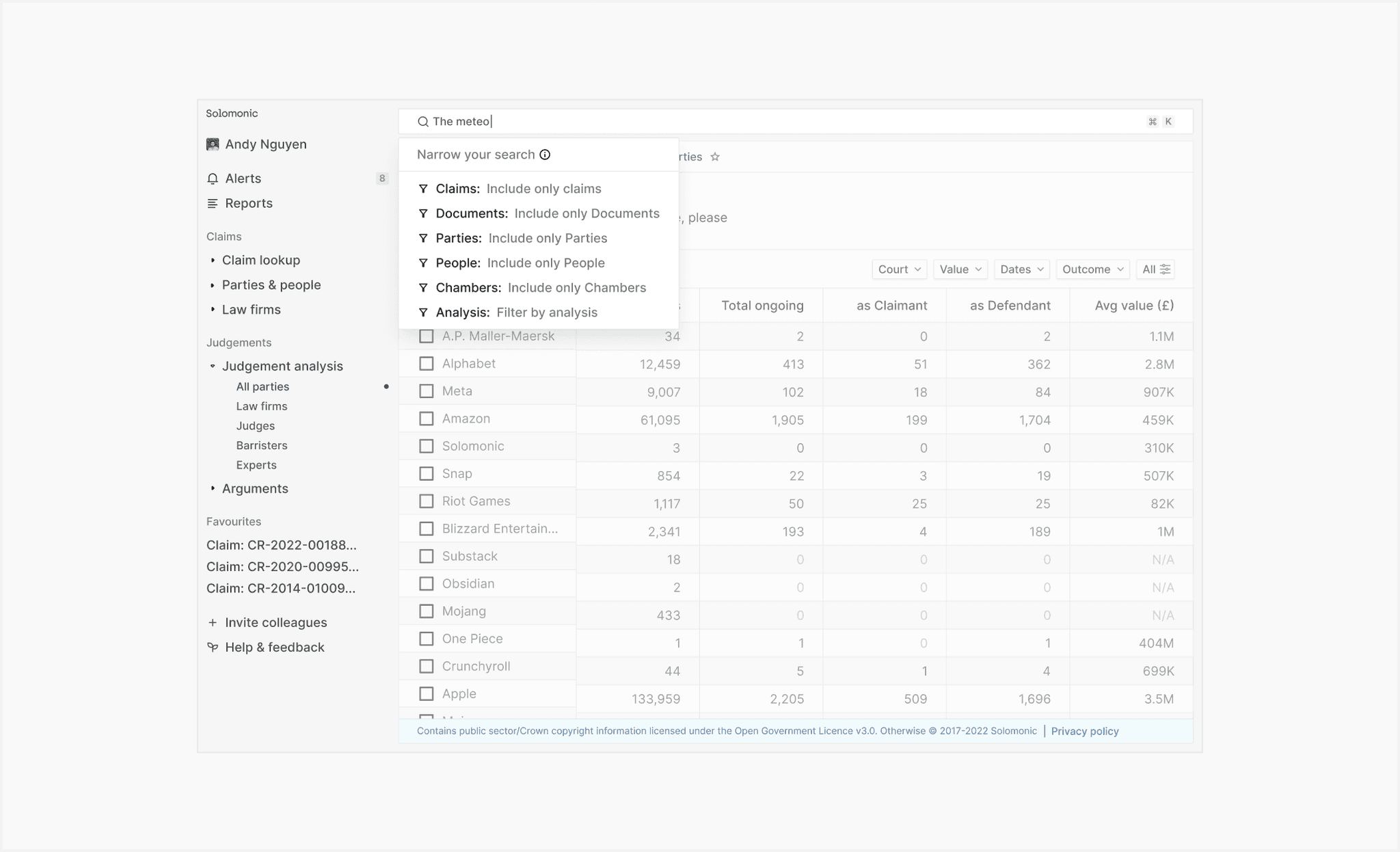Click the search magnifier icon
This screenshot has width=1400, height=852.
point(423,122)
